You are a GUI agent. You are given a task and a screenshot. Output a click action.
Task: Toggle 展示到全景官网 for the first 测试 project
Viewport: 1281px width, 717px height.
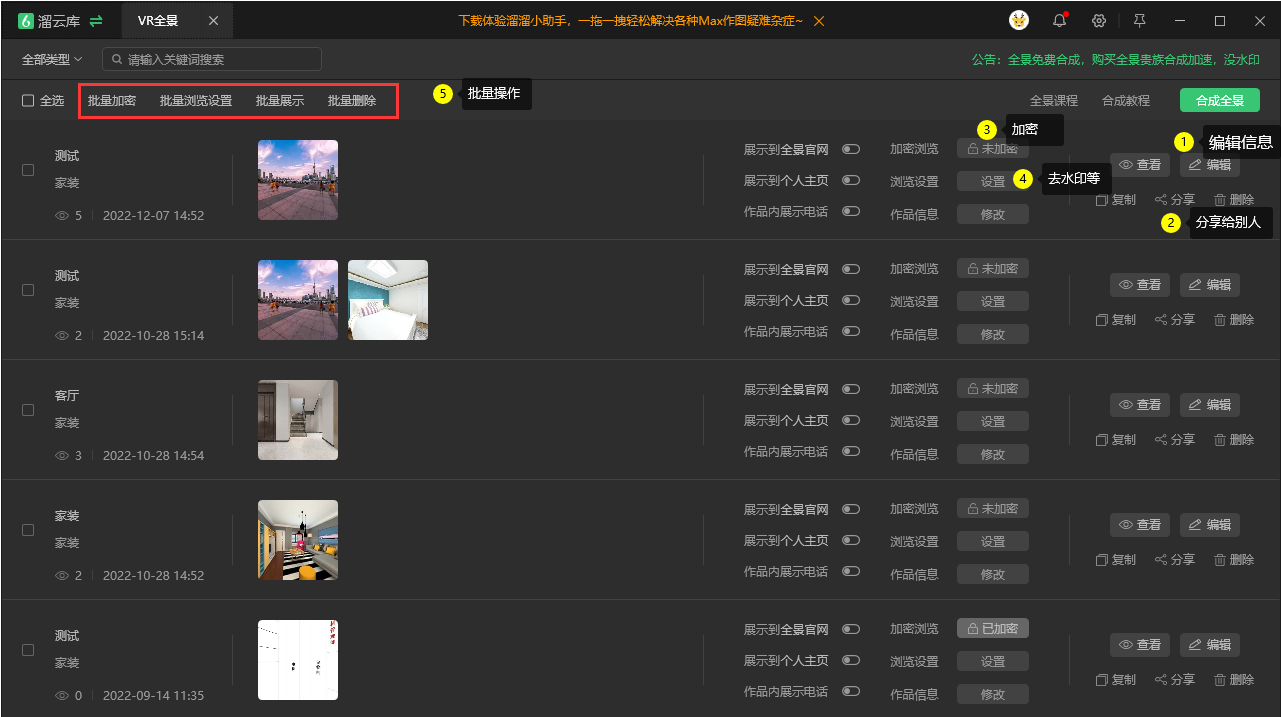[851, 149]
